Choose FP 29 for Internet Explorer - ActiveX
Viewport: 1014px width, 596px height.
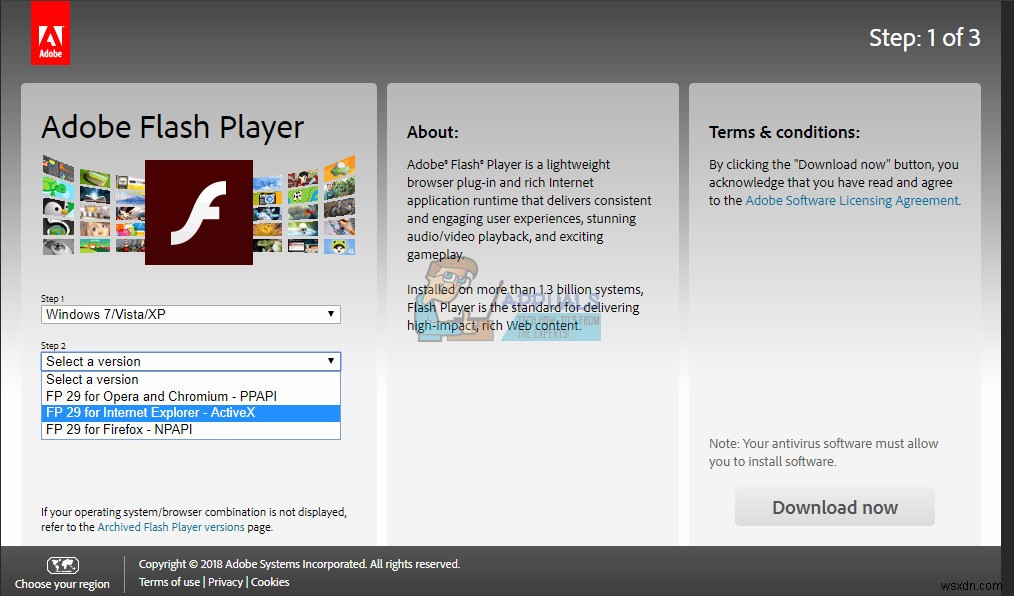click(191, 413)
